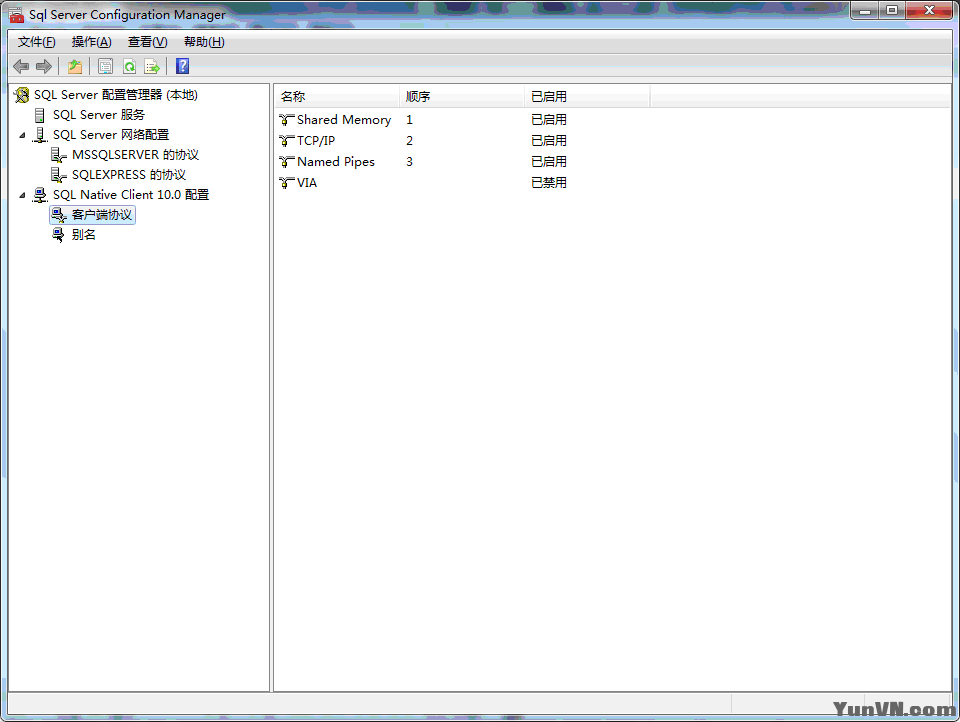Click the Named Pipes protocol icon
960x722 pixels.
287,162
